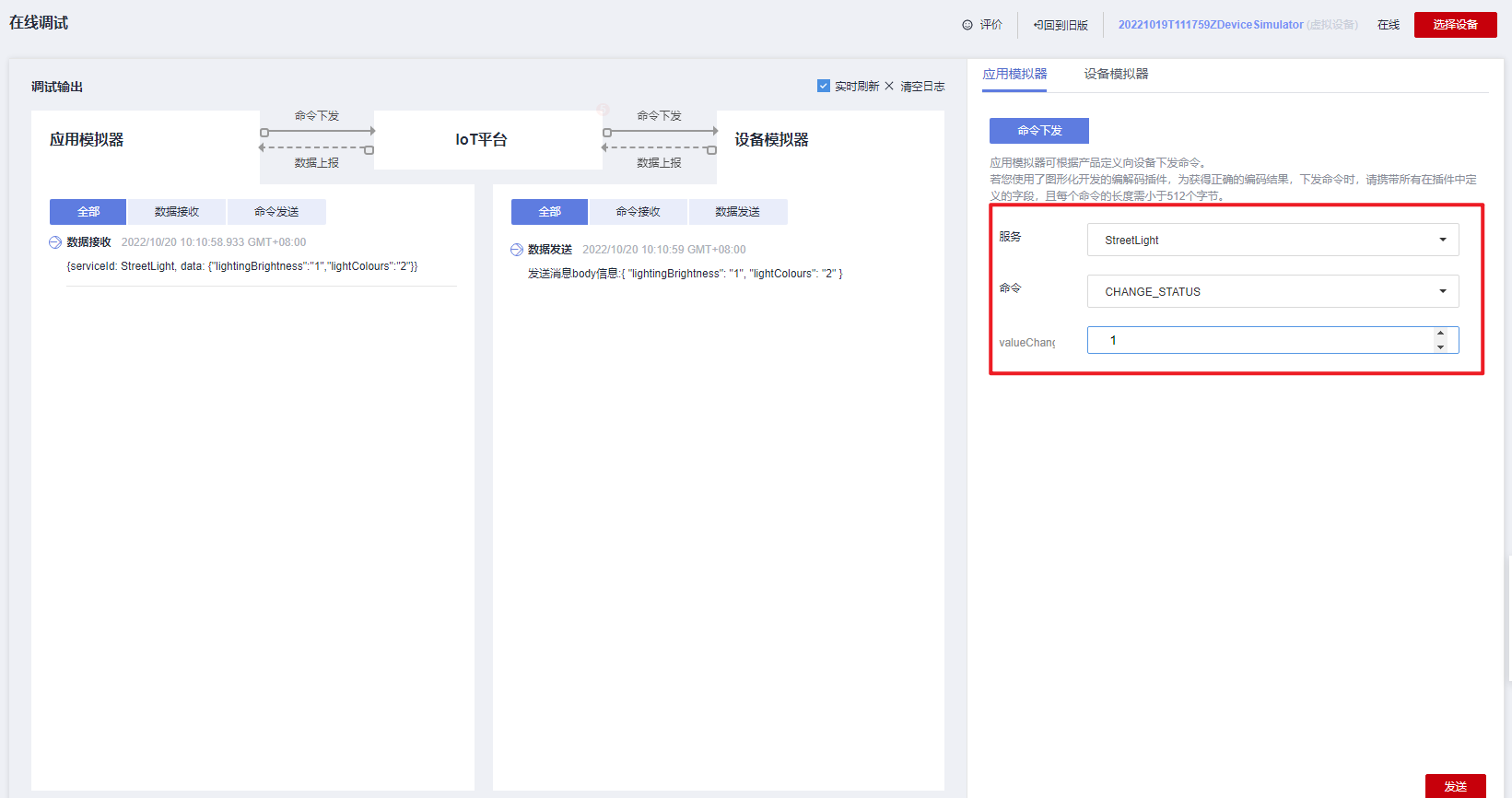Click the 数据接收 log entry title
Viewport: 1512px width, 798px height.
(89, 242)
